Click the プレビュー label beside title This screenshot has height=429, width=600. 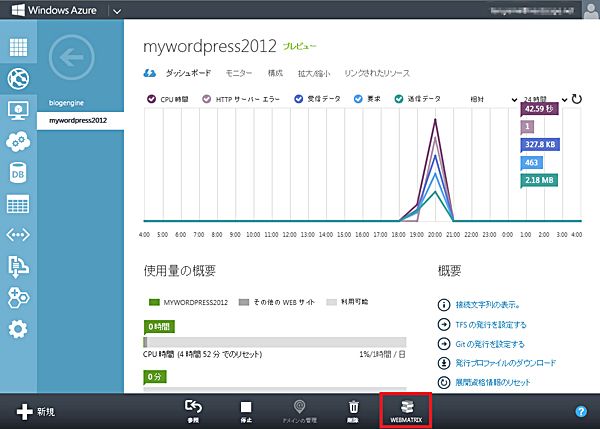click(299, 46)
